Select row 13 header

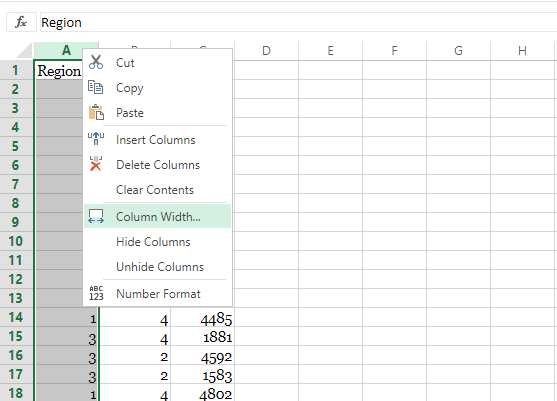(16, 298)
